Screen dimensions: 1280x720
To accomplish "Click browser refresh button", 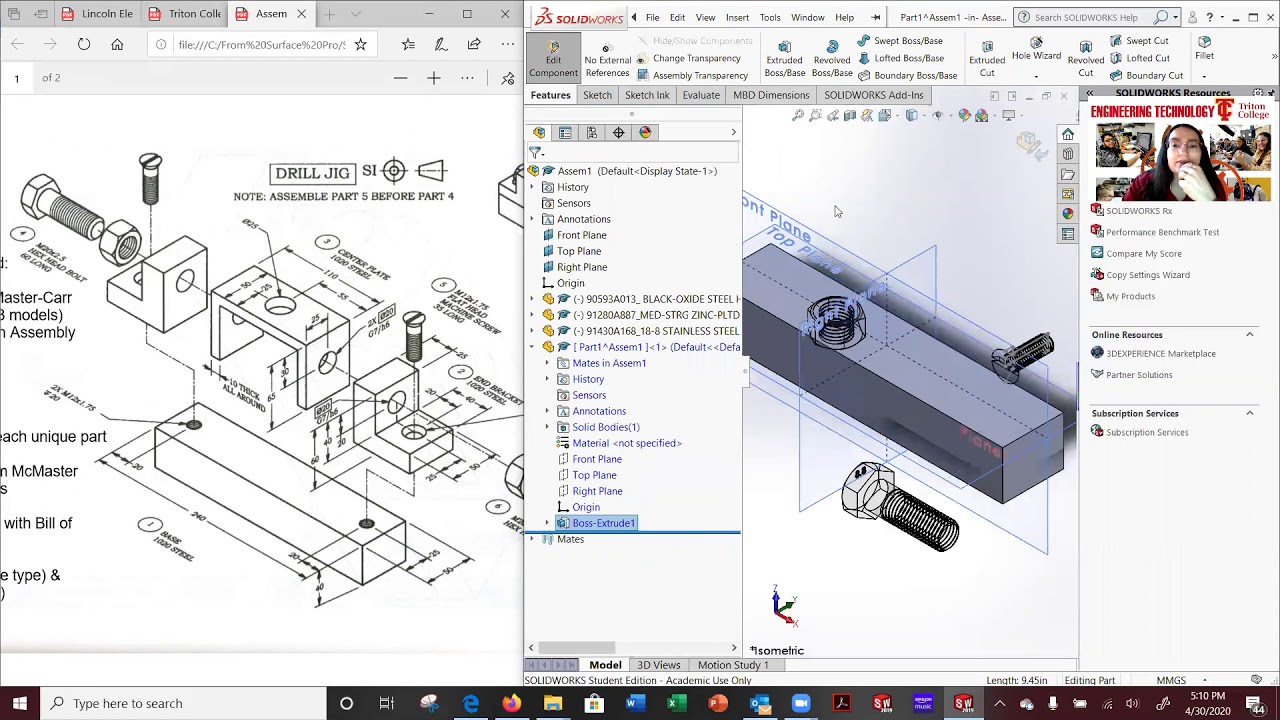I will (84, 44).
